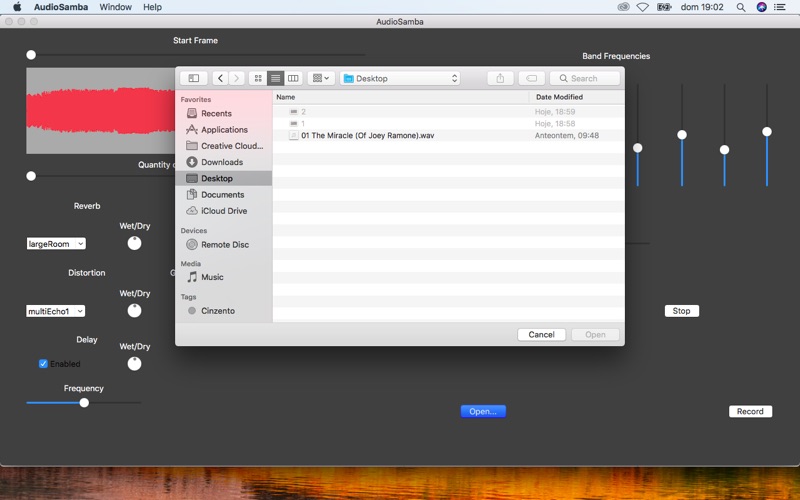Viewport: 800px width, 500px height.
Task: Click the Stop button
Action: click(x=682, y=311)
